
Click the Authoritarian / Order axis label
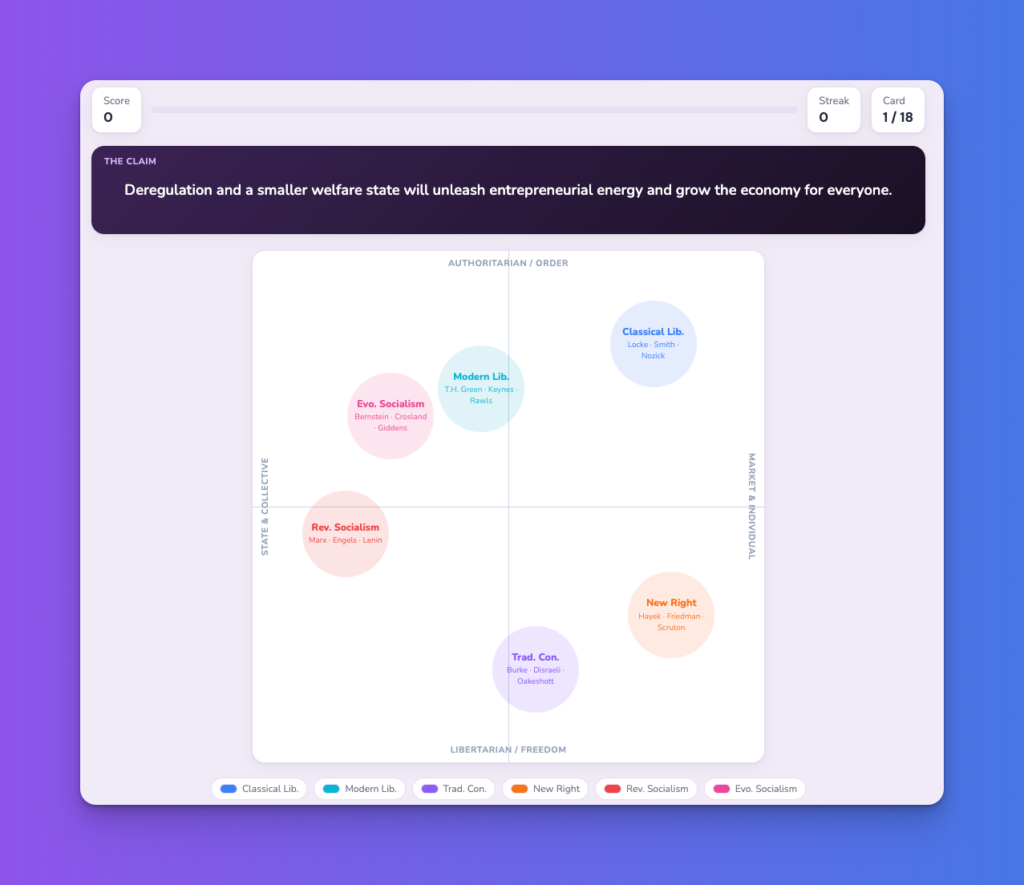[508, 263]
